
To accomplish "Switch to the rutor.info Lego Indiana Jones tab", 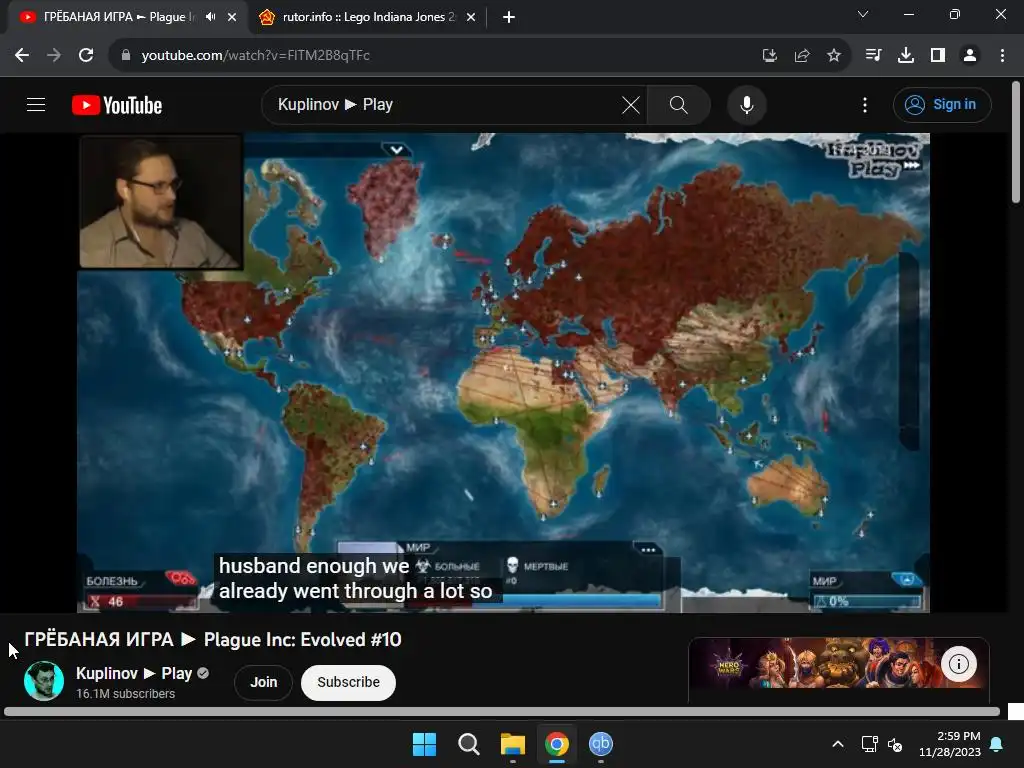I will pyautogui.click(x=369, y=17).
